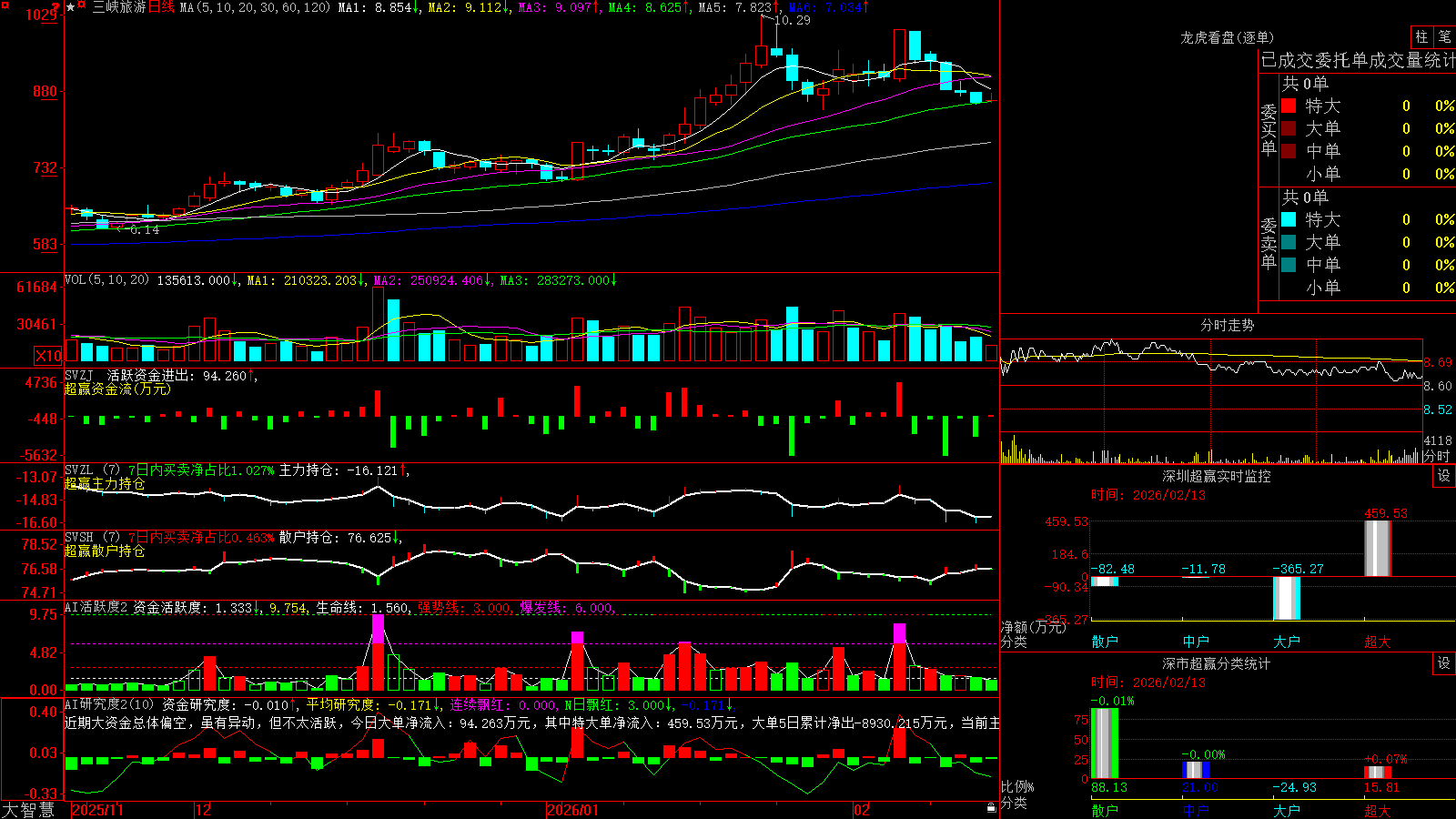Click the 8.69 price on 分时走势 axis
This screenshot has height=819, width=1456.
[x=1438, y=362]
